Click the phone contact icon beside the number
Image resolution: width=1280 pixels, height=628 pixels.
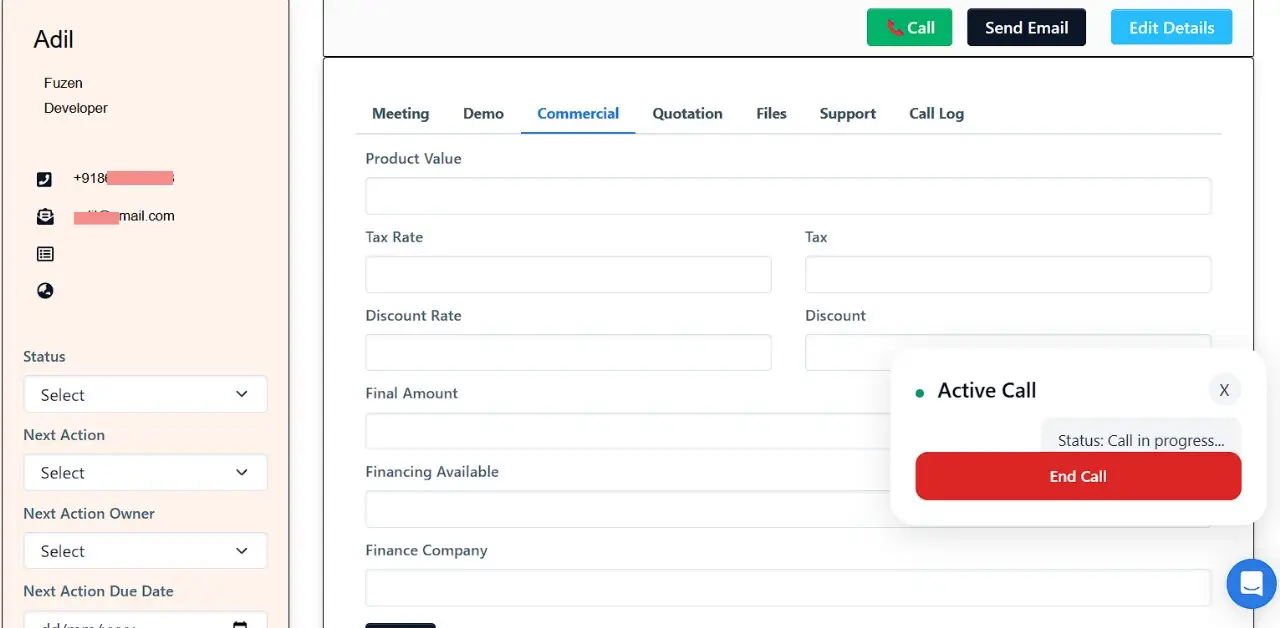(x=45, y=179)
